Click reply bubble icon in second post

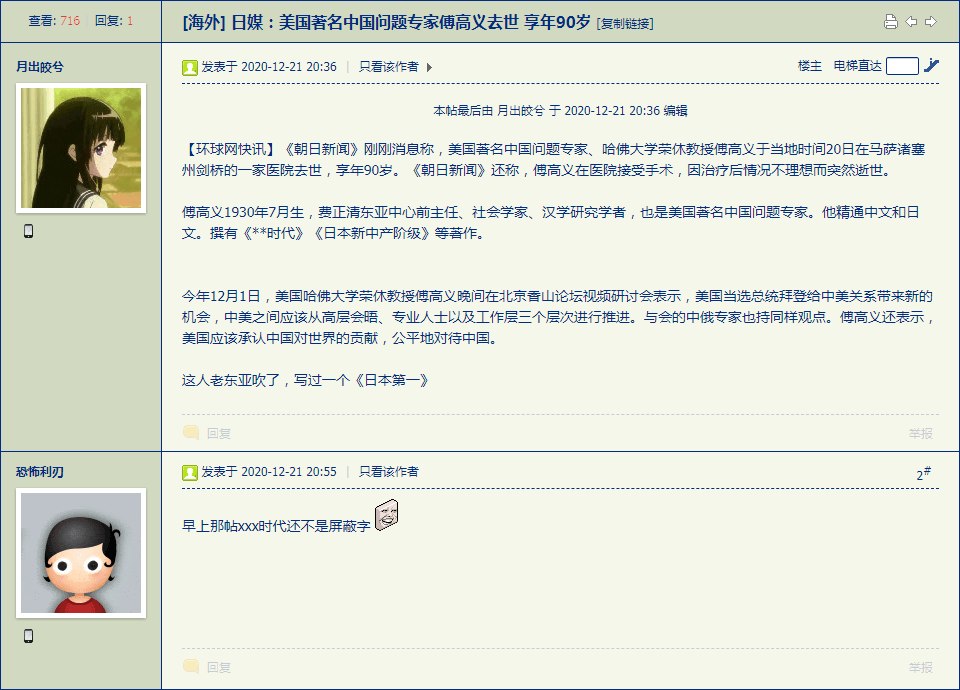click(x=191, y=666)
